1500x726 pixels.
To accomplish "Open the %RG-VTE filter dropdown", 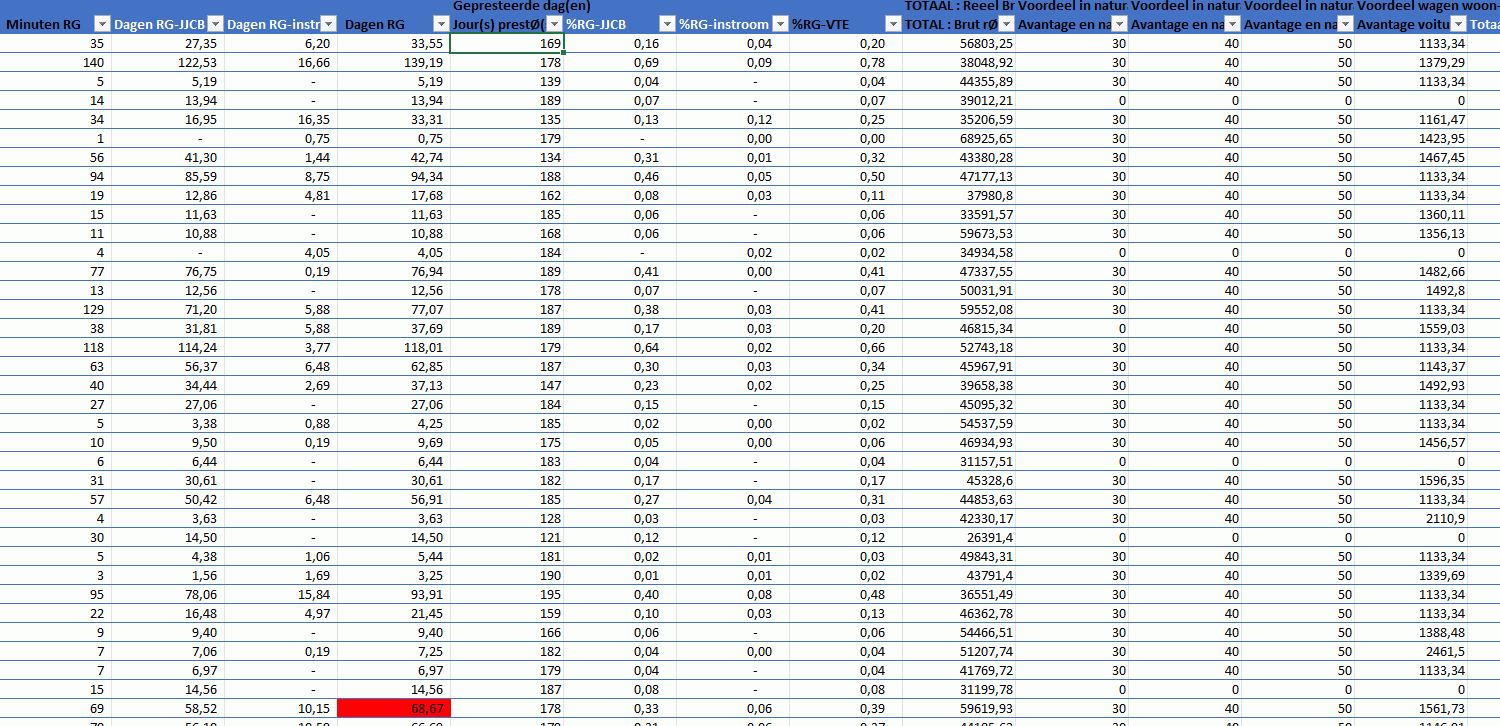I will [894, 24].
